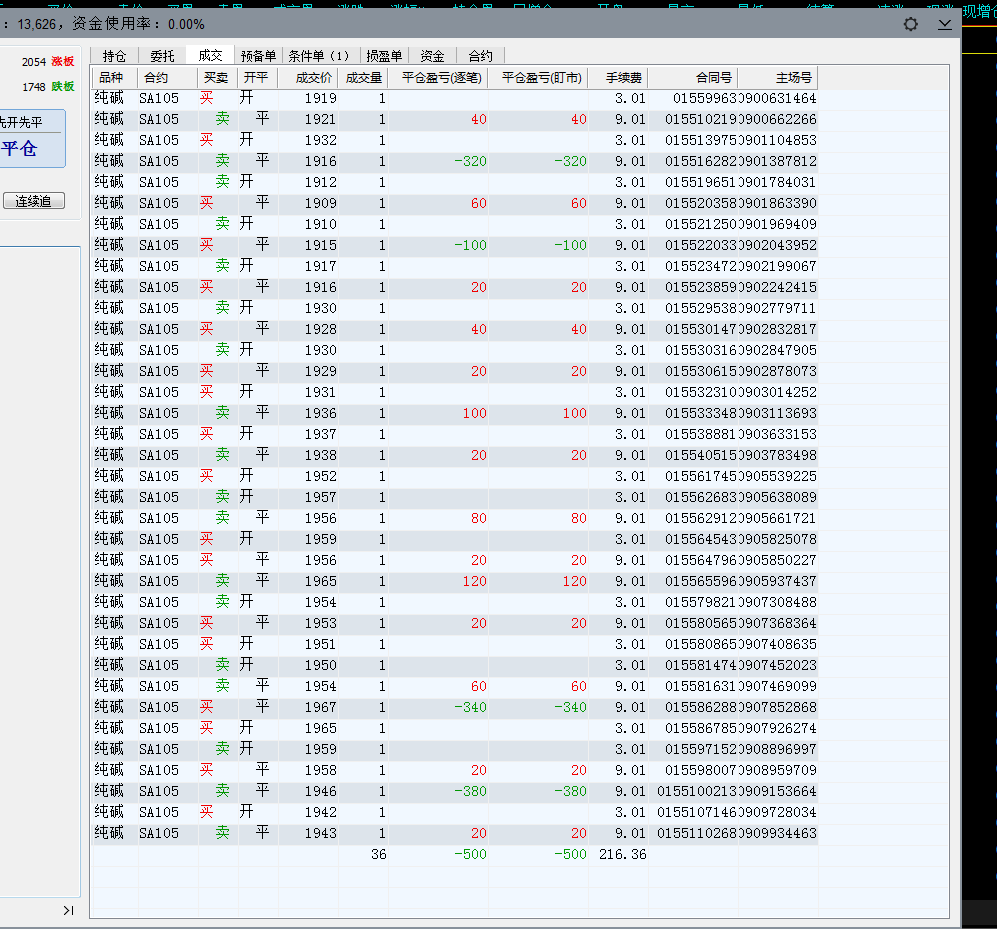
Task: Click the 100 profit cell in 逐笔 column
Action: [474, 413]
